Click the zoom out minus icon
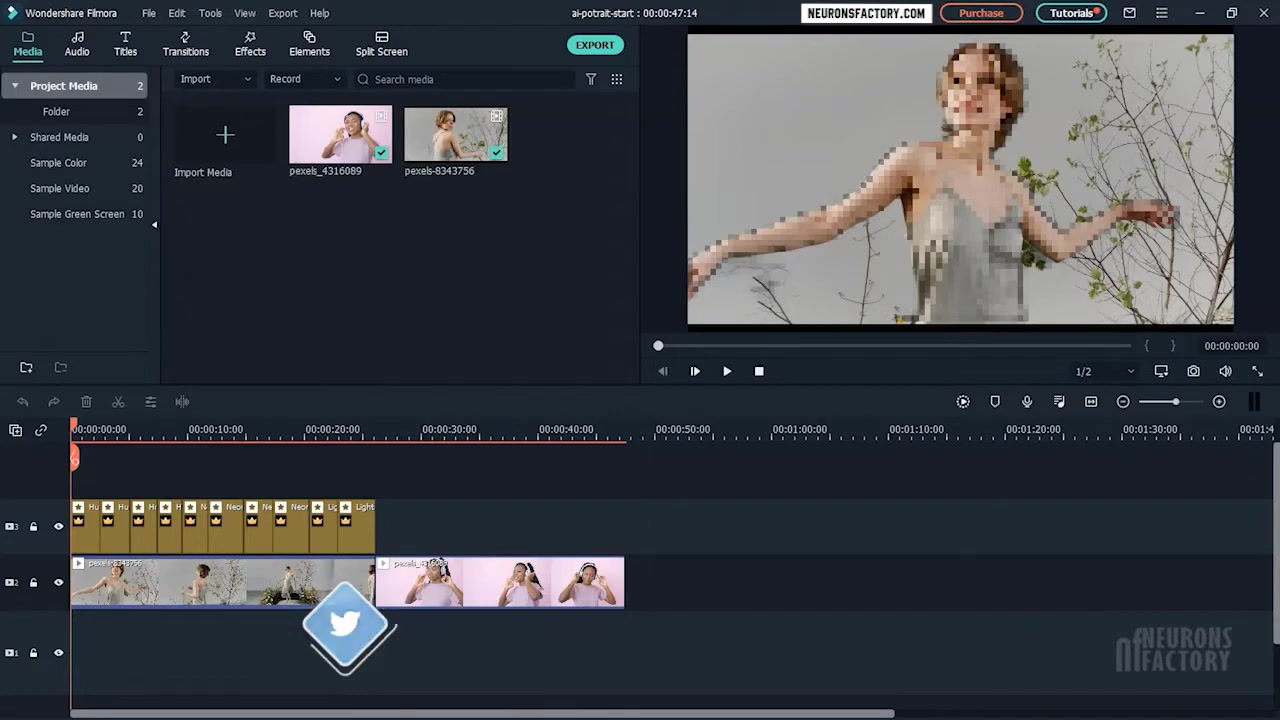This screenshot has width=1280, height=720. tap(1123, 402)
